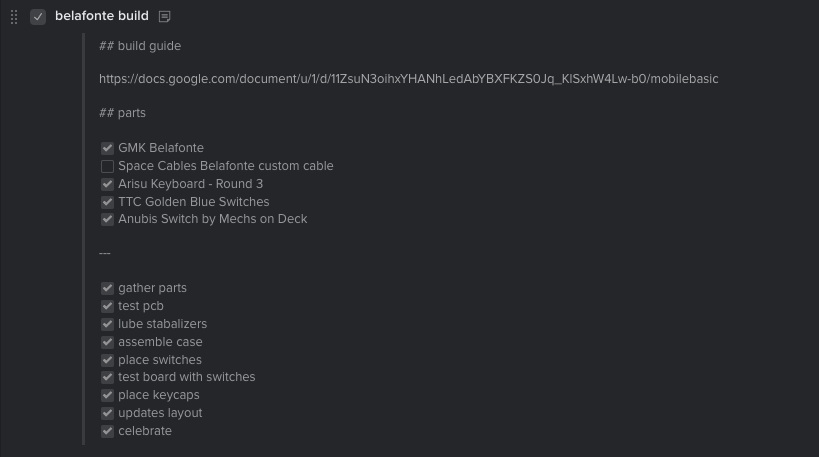Screen dimensions: 819x457
Task: Open the Google Docs build guide link
Action: (408, 79)
